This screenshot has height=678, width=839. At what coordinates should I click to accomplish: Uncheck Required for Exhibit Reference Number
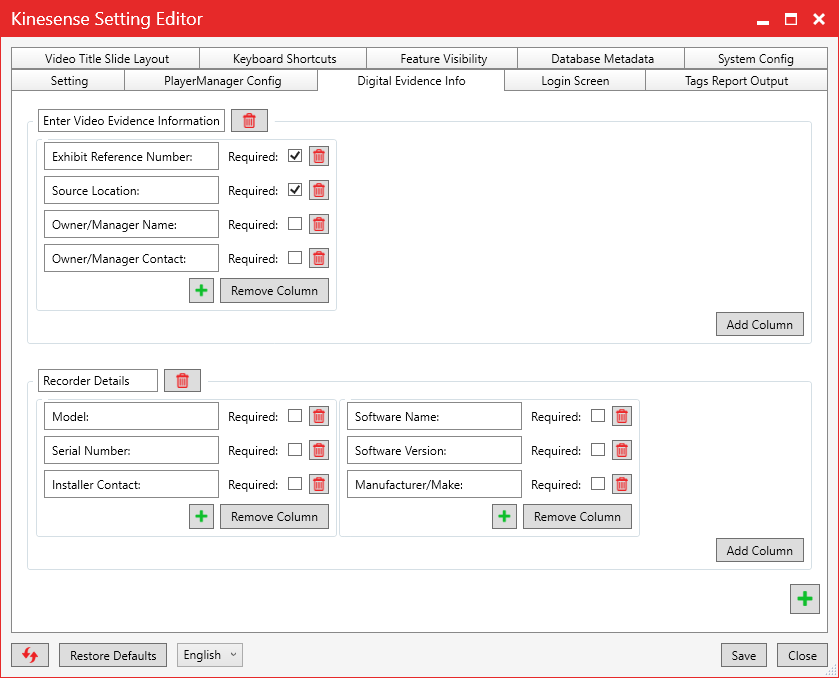(295, 156)
